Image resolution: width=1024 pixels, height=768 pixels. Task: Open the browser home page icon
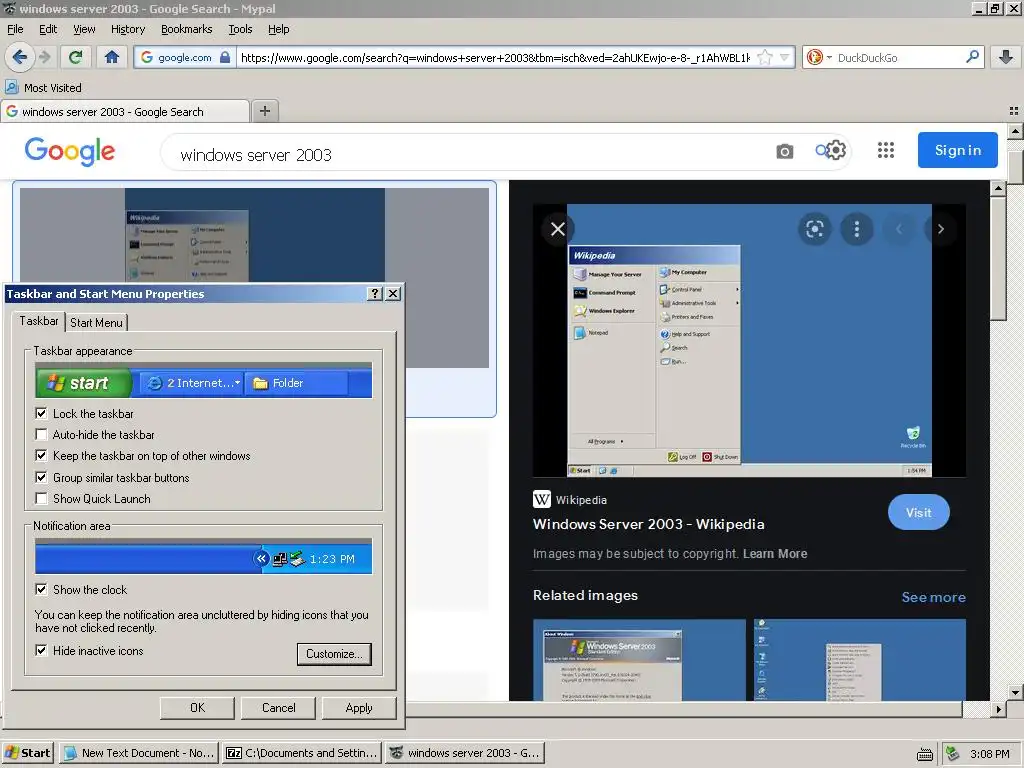point(112,57)
